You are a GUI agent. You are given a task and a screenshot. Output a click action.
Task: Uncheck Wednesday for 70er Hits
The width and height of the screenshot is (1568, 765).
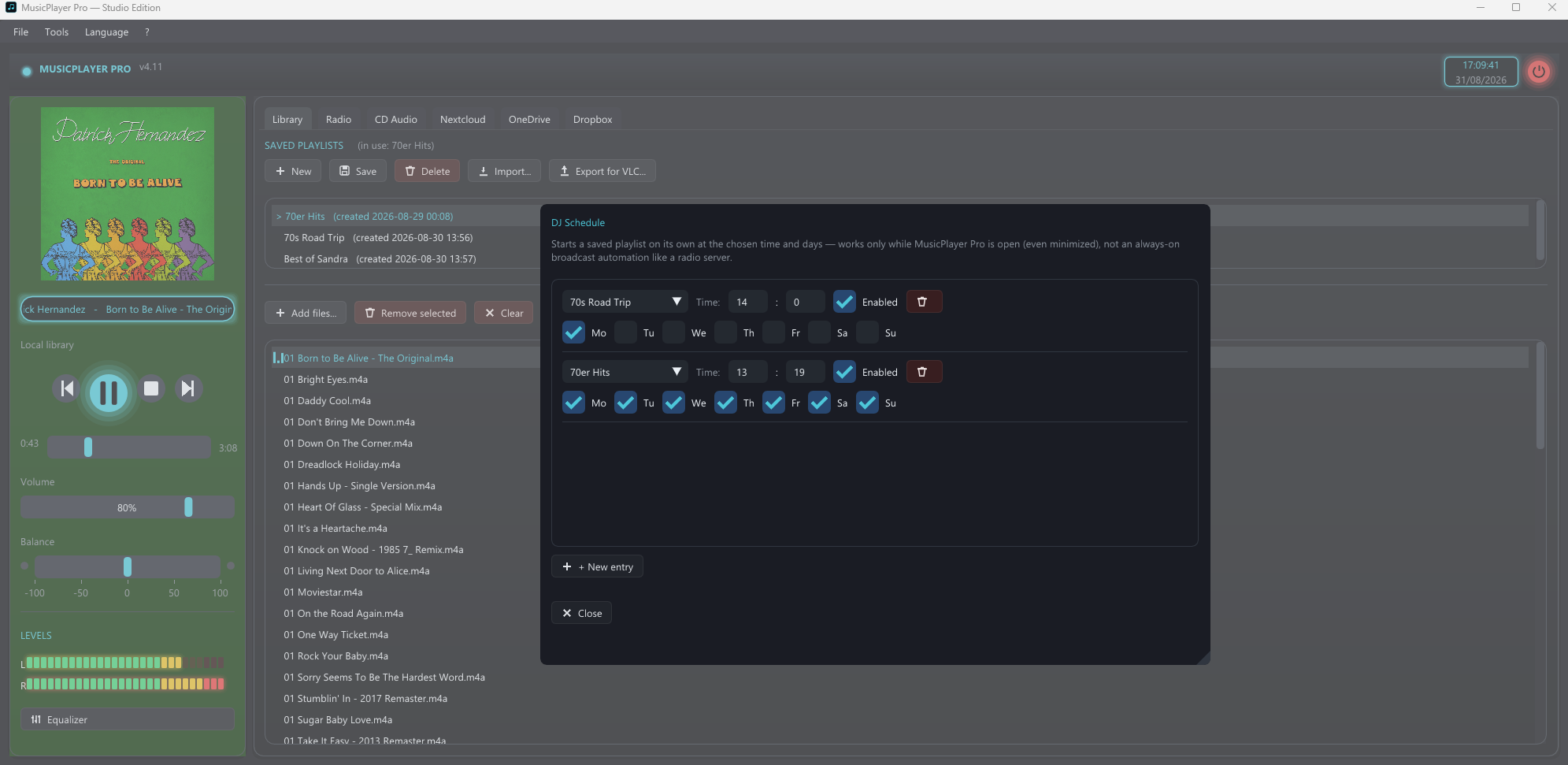pos(673,403)
